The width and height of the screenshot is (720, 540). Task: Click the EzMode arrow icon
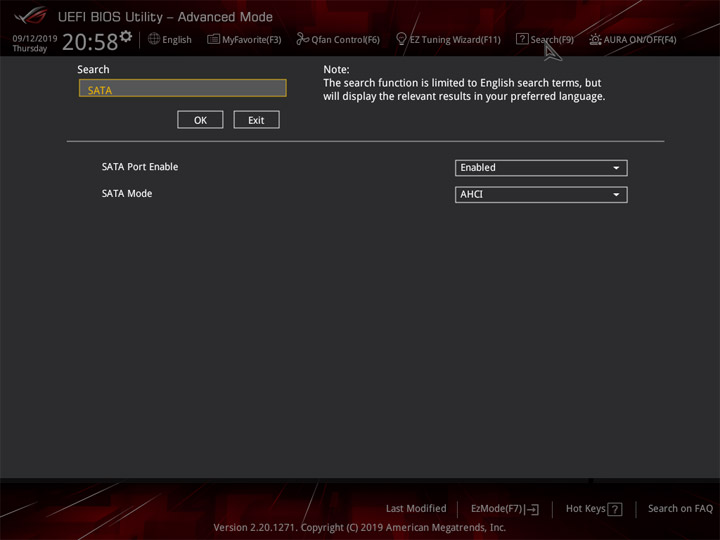click(x=532, y=509)
